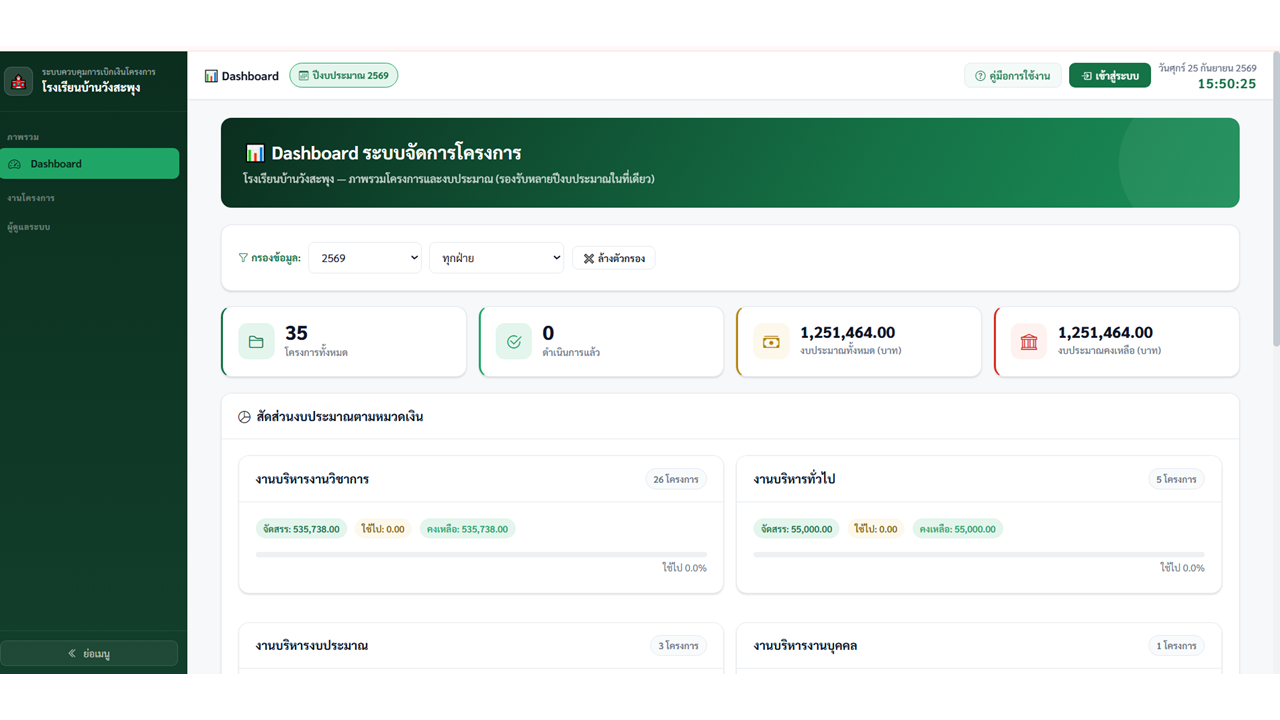Click the งานบริหารงานบุคคล card title
The image size is (1280, 720).
coord(805,646)
